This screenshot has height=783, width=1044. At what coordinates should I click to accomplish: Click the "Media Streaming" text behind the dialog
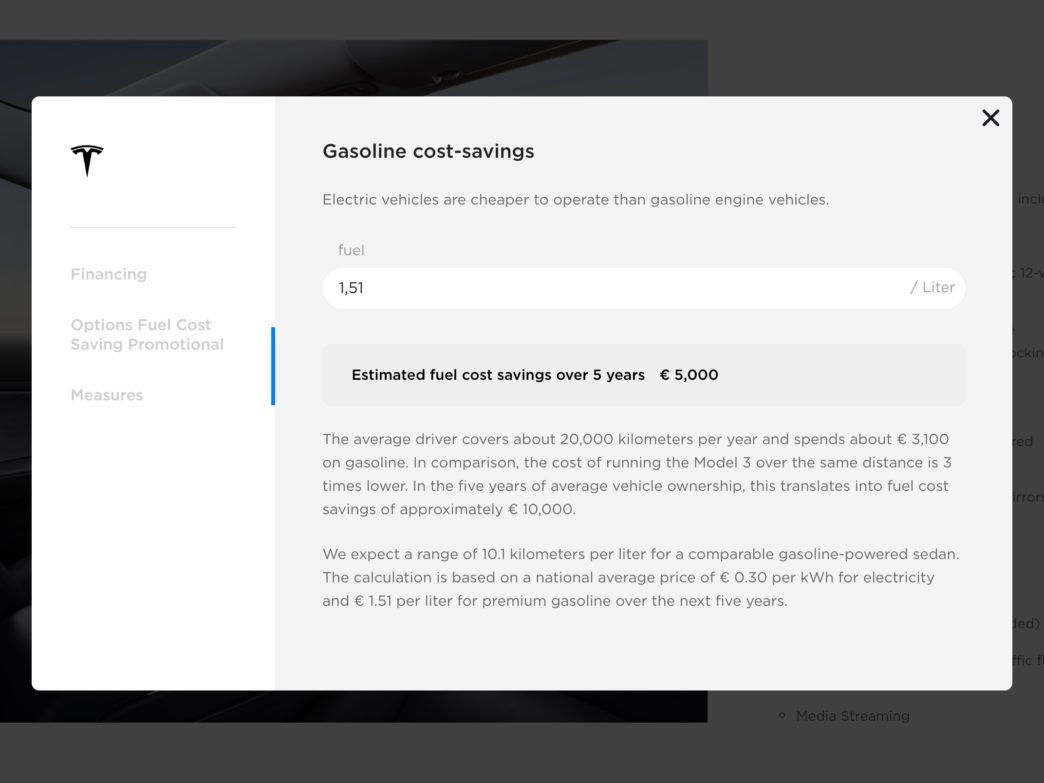pyautogui.click(x=853, y=716)
